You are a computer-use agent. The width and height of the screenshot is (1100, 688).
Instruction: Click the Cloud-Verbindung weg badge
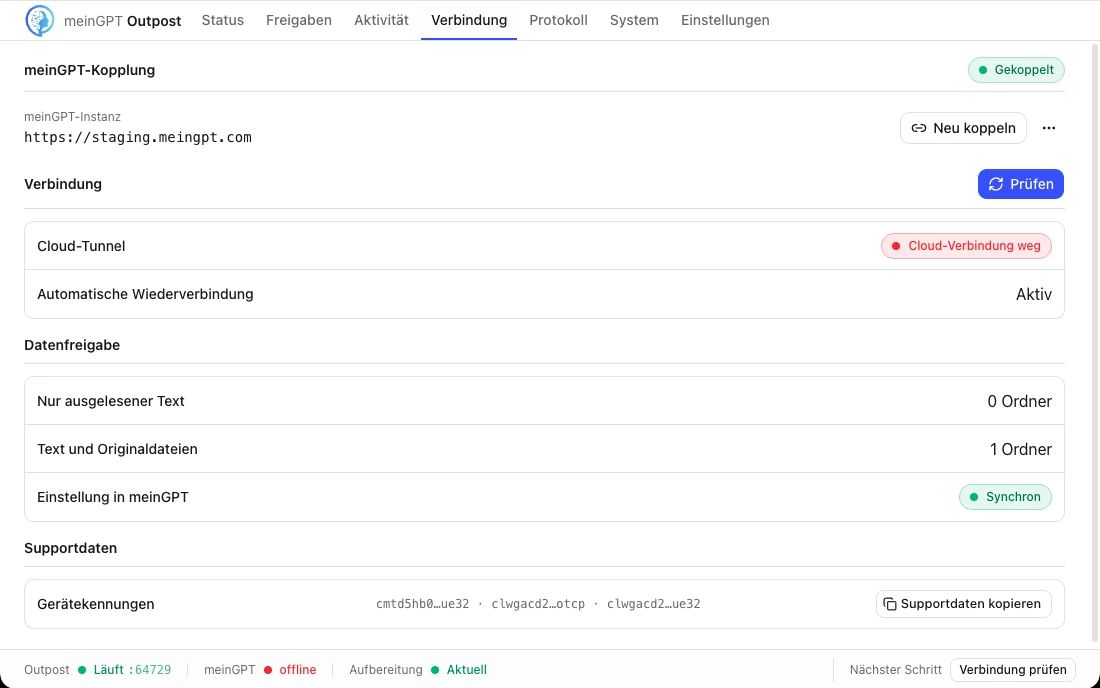click(x=966, y=246)
